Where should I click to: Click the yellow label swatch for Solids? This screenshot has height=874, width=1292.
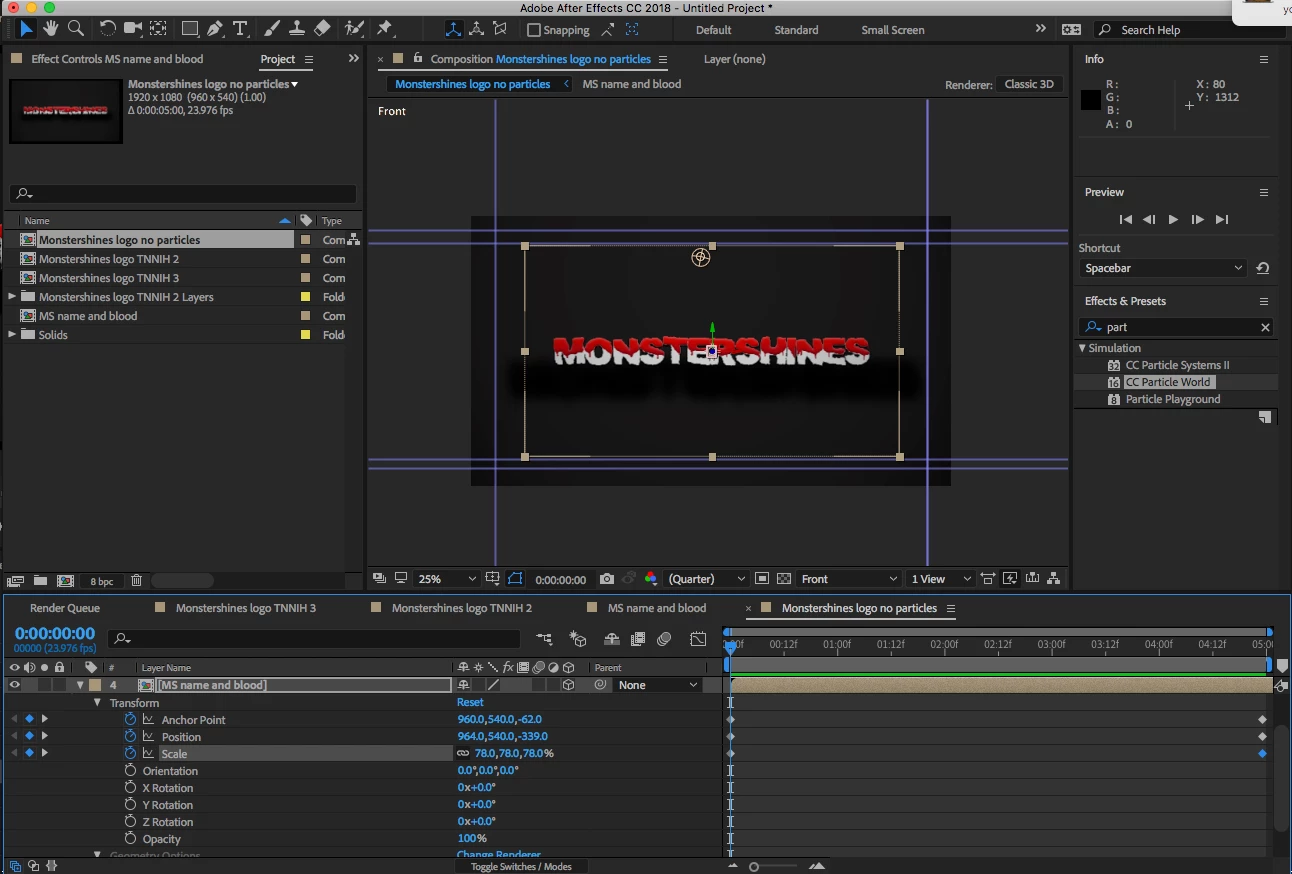306,335
